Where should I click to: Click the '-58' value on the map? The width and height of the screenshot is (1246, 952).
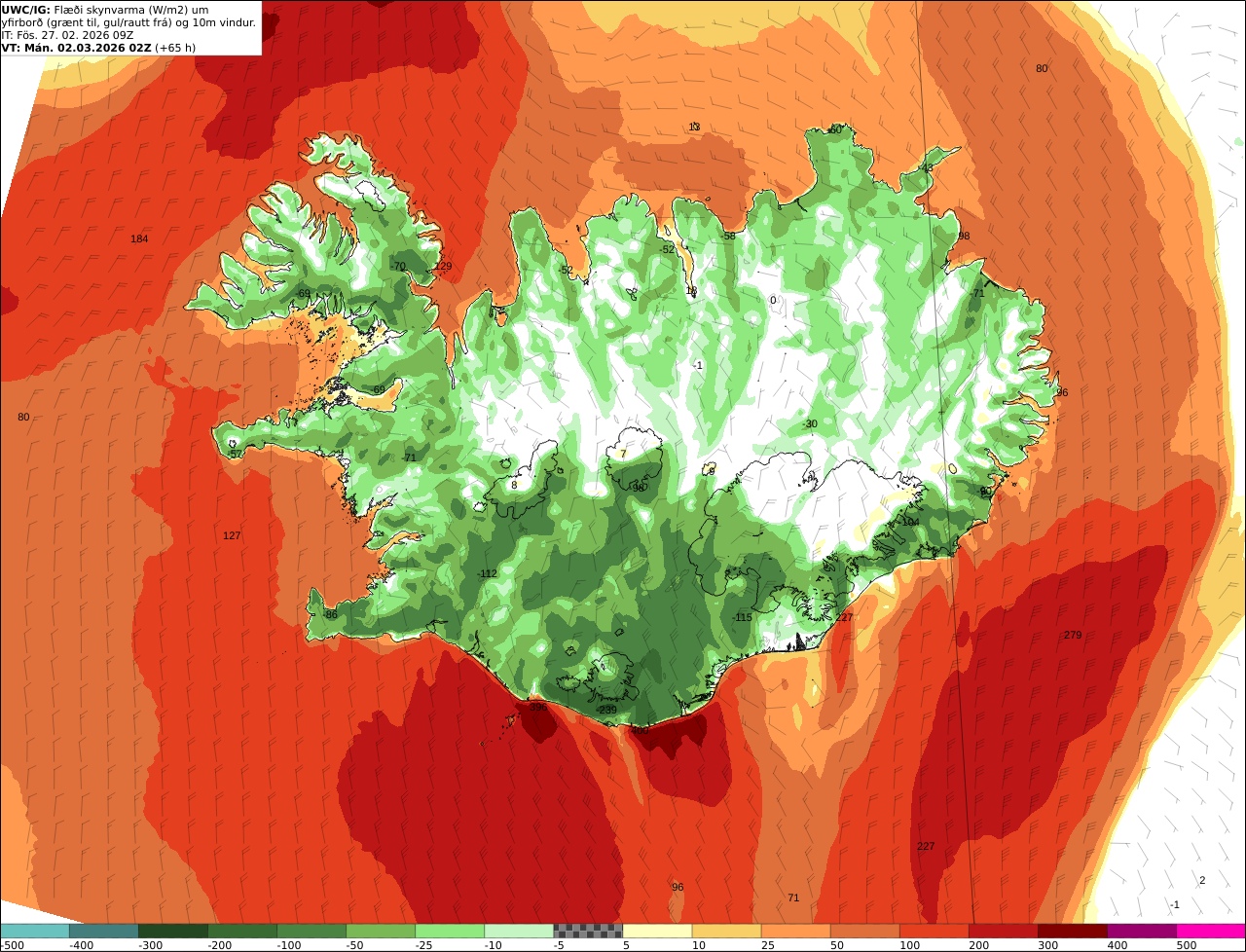click(728, 237)
